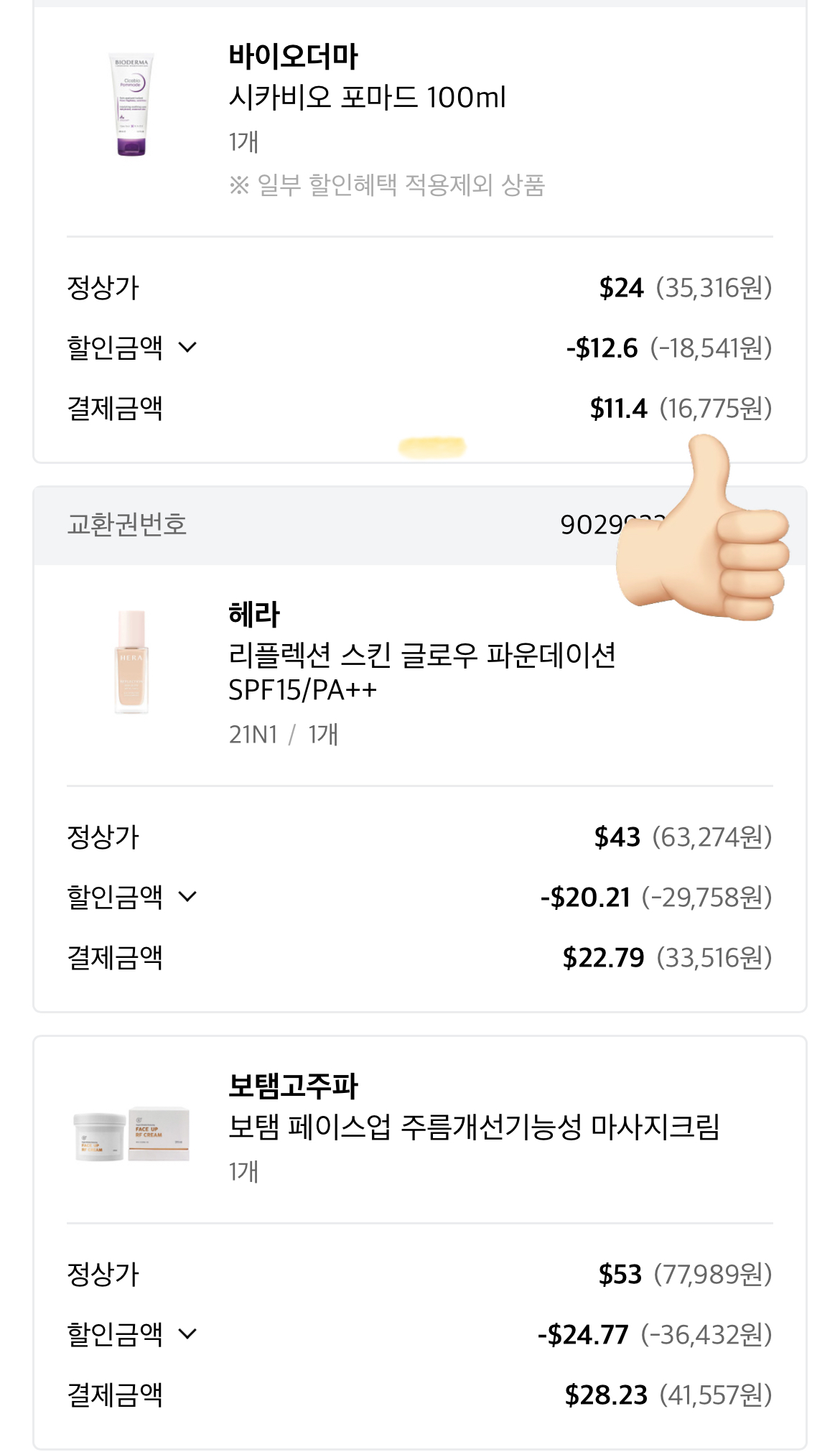840x1452 pixels.
Task: Expand 할인금액 details for the -$12.6 discount
Action: pos(187,348)
